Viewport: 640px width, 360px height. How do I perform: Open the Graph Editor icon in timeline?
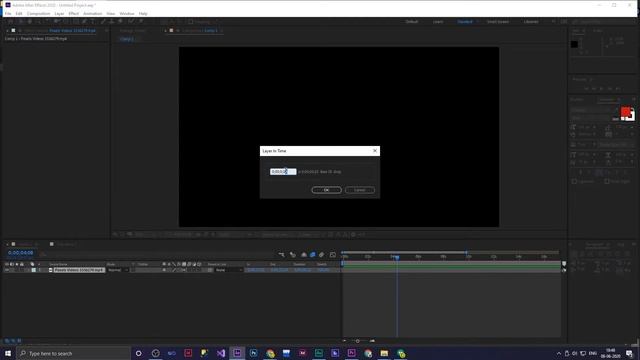coord(333,255)
